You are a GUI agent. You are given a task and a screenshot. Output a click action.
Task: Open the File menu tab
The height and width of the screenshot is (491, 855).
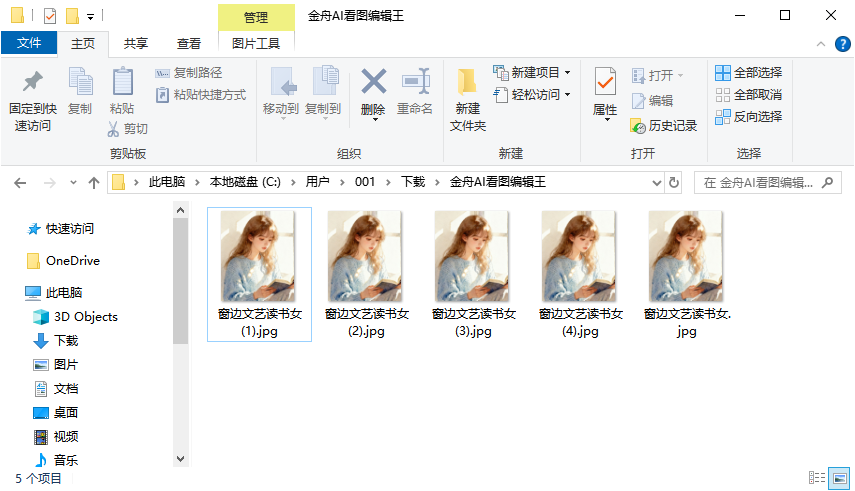point(29,44)
